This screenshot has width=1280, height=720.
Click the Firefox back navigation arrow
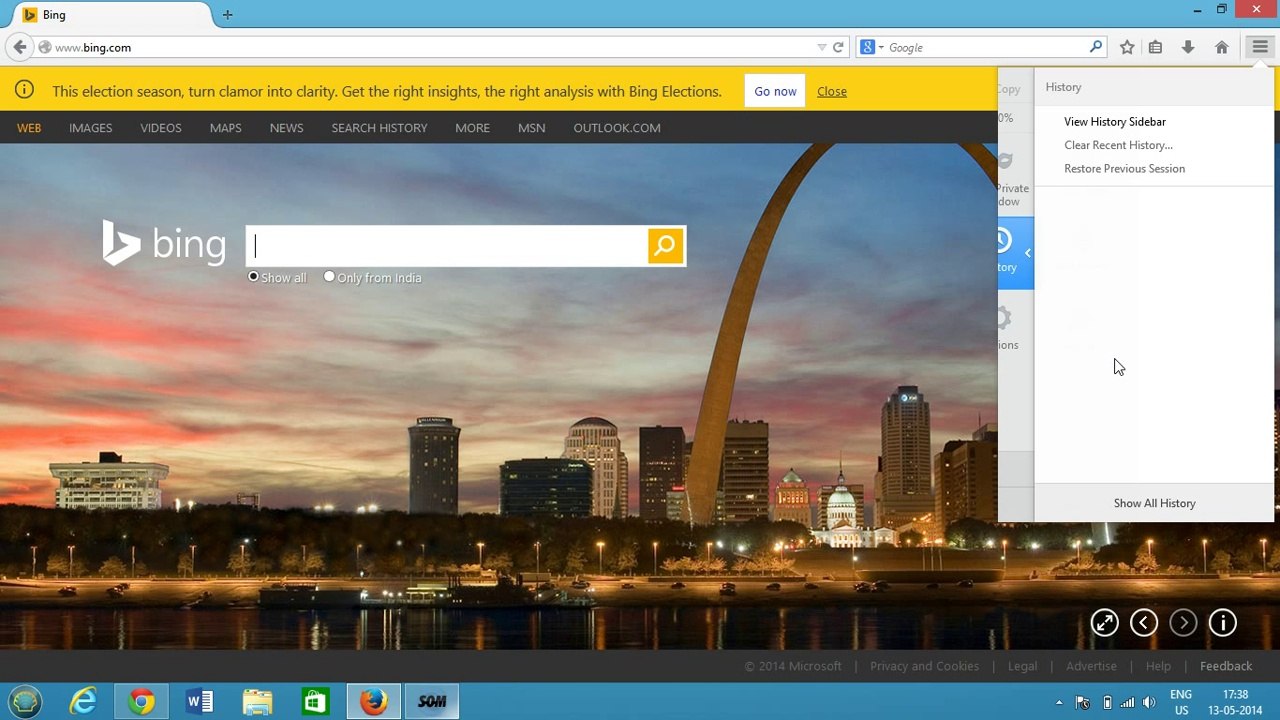click(20, 47)
